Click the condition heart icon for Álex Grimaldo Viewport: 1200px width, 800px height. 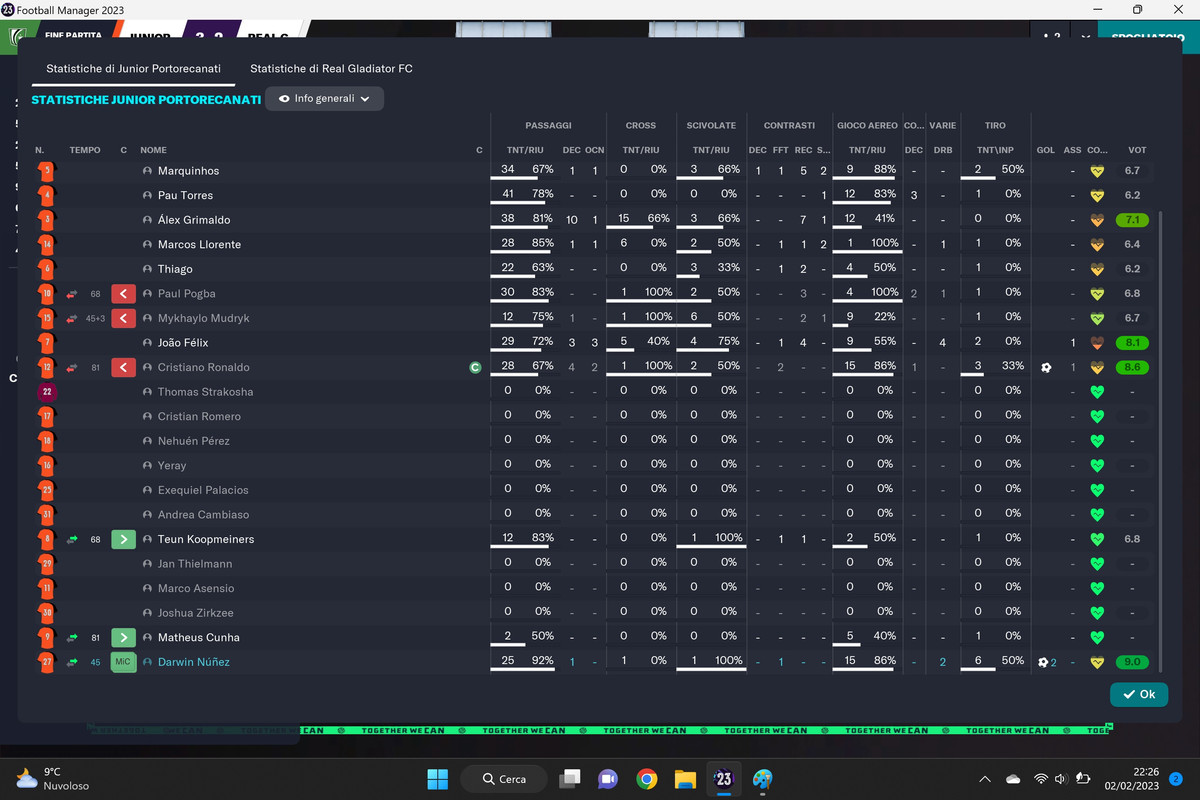coord(1097,220)
